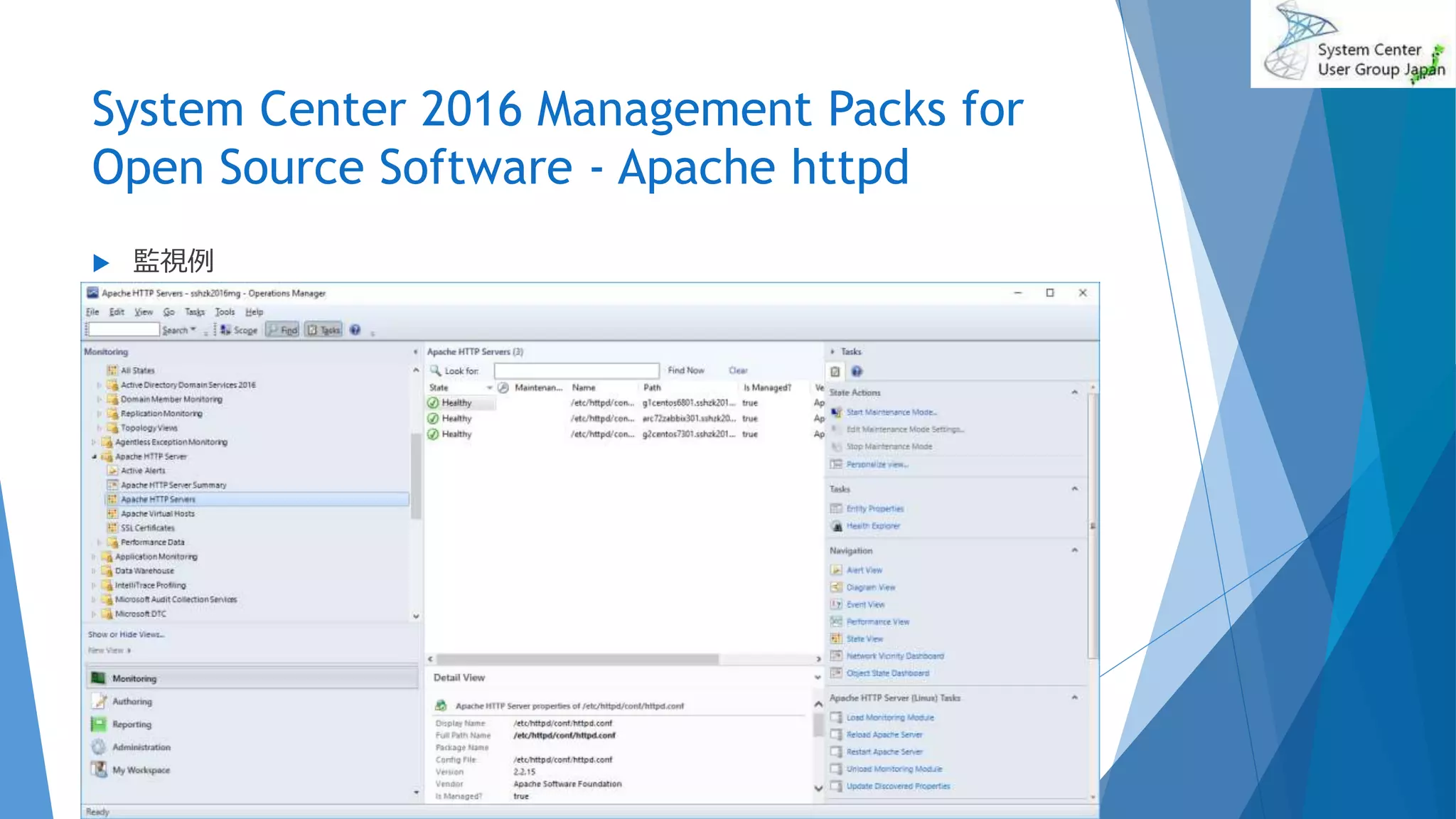Expand Agentless Exception Monitoring node
The image size is (1456, 819).
pyautogui.click(x=93, y=442)
